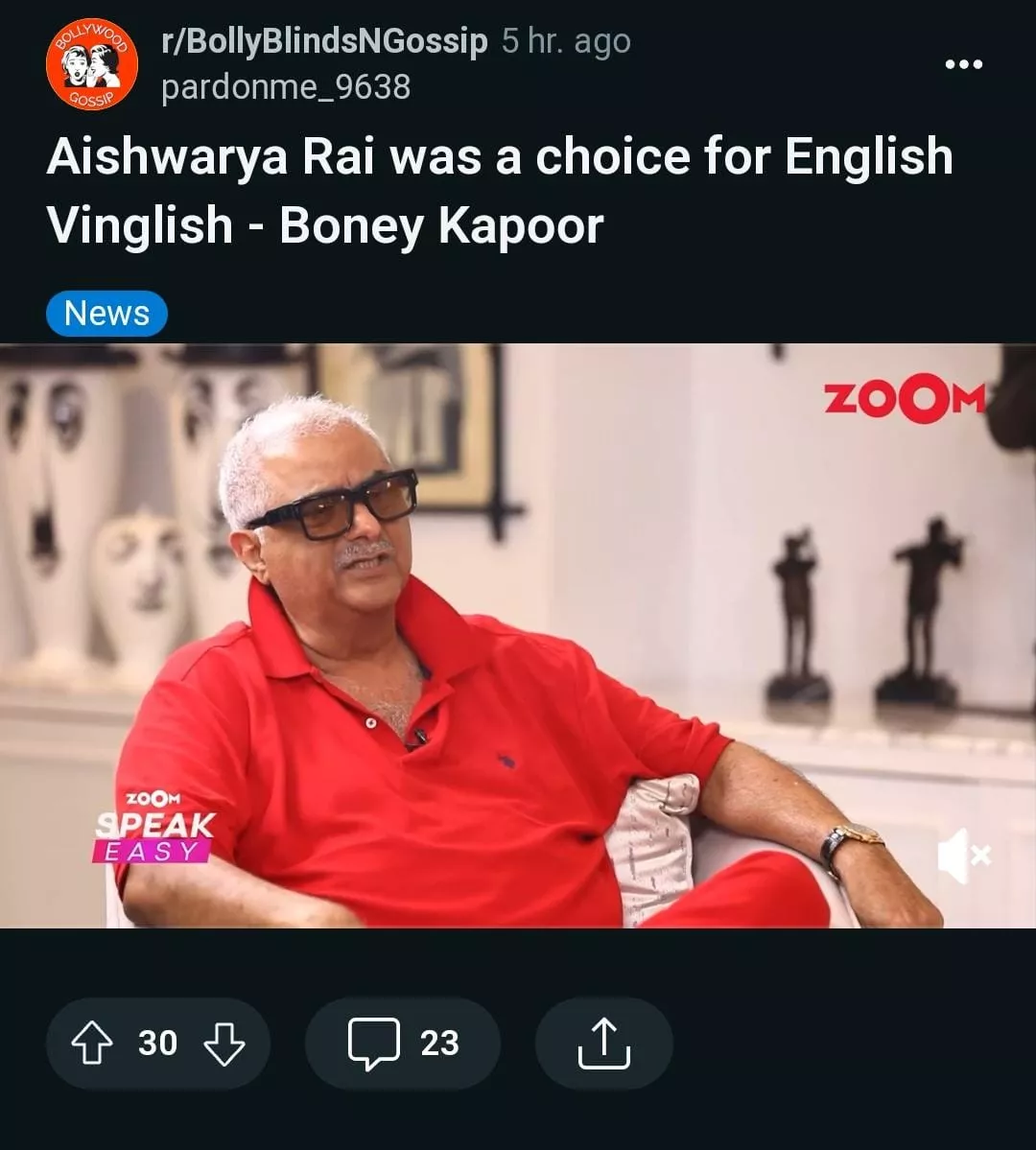
Task: Click the 30 vote score number
Action: click(x=157, y=1043)
